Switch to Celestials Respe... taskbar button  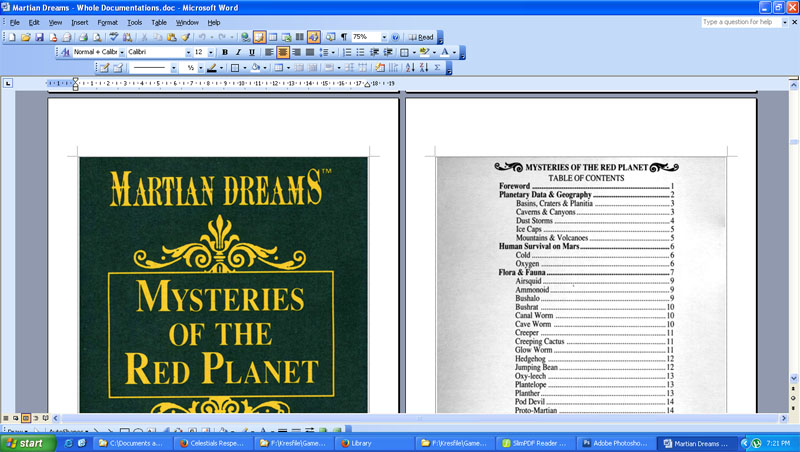coord(215,443)
